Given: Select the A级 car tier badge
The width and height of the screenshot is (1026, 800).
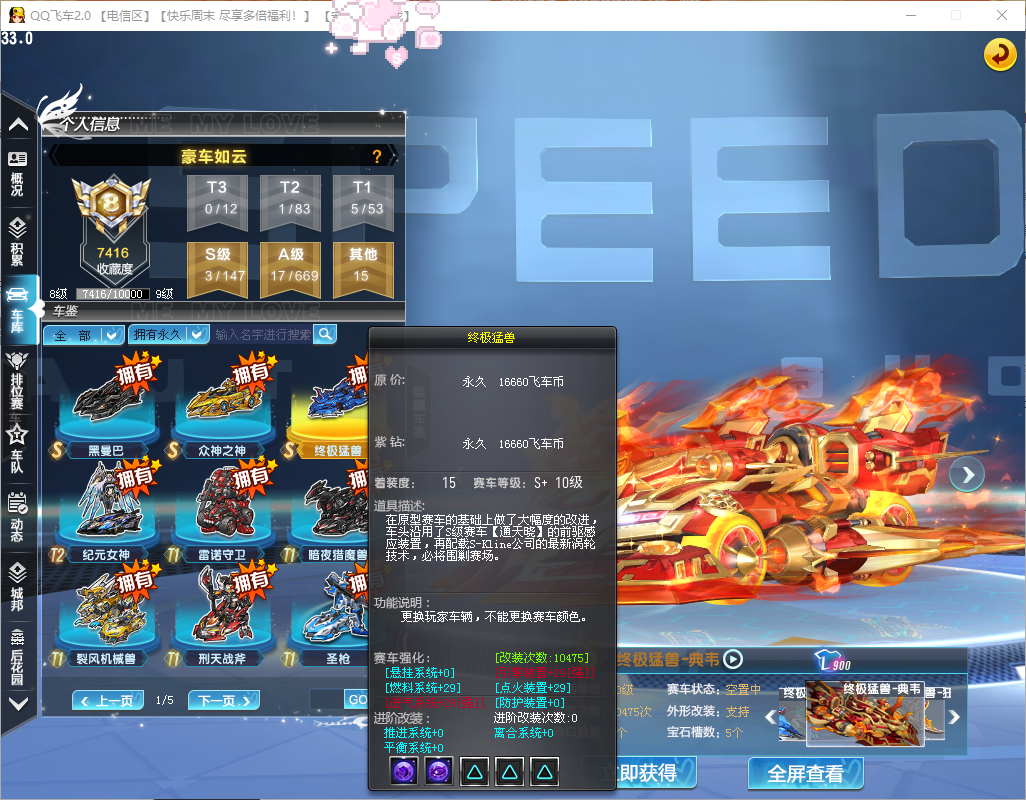Looking at the screenshot, I should click(290, 270).
